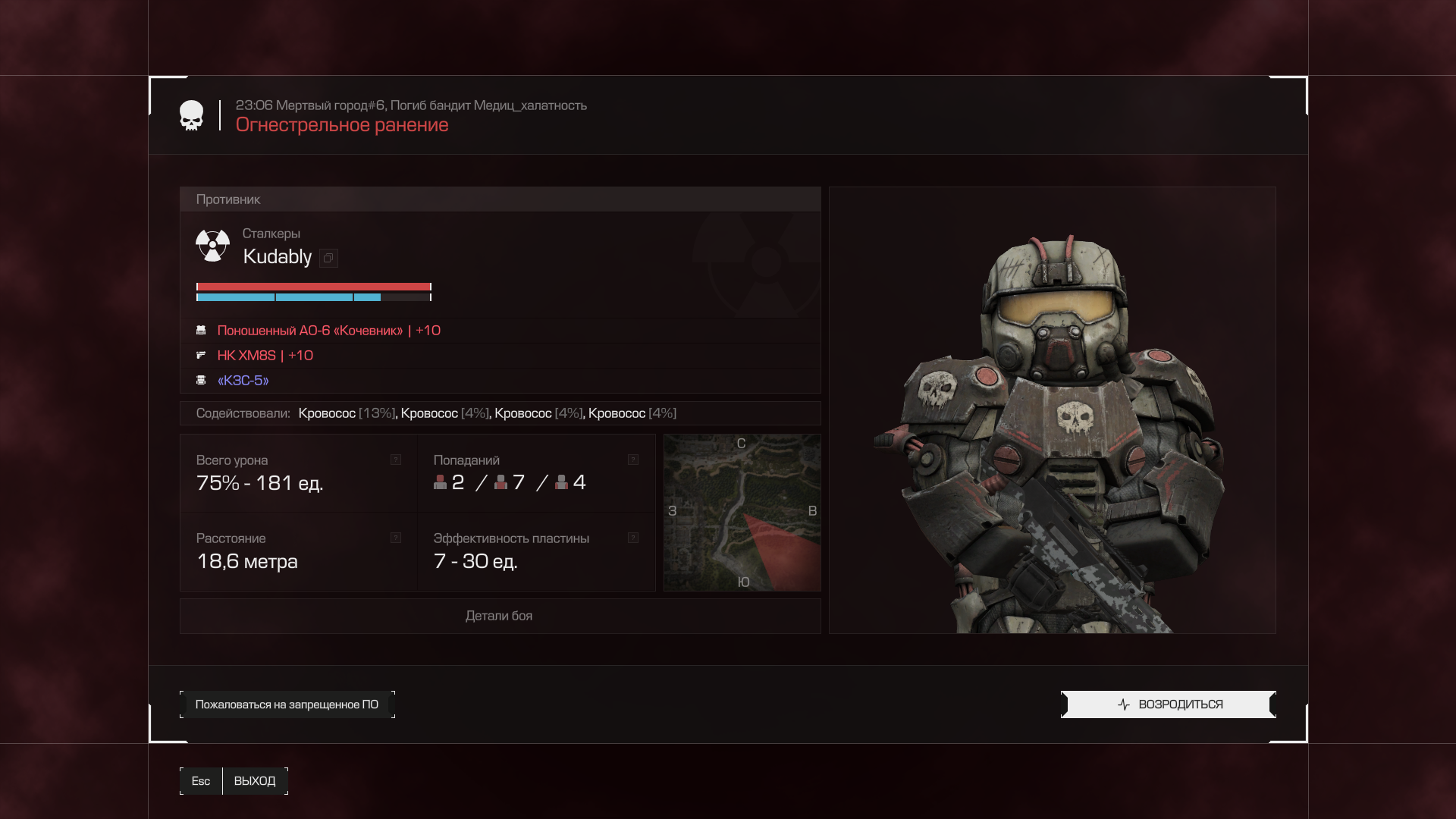Click the Esc key hint
The height and width of the screenshot is (819, 1456).
pos(201,781)
